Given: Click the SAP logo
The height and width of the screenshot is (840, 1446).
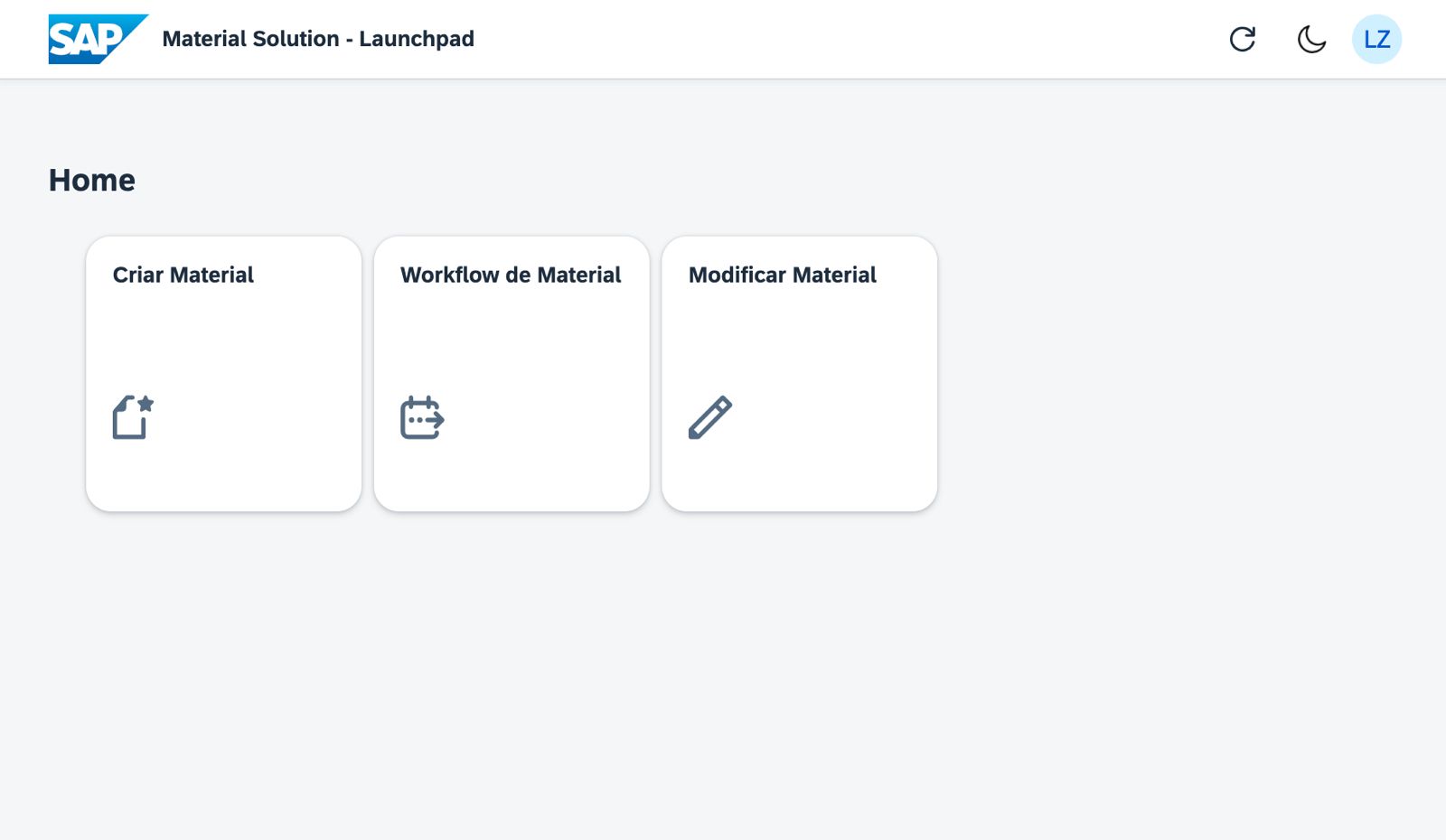Looking at the screenshot, I should pyautogui.click(x=98, y=39).
